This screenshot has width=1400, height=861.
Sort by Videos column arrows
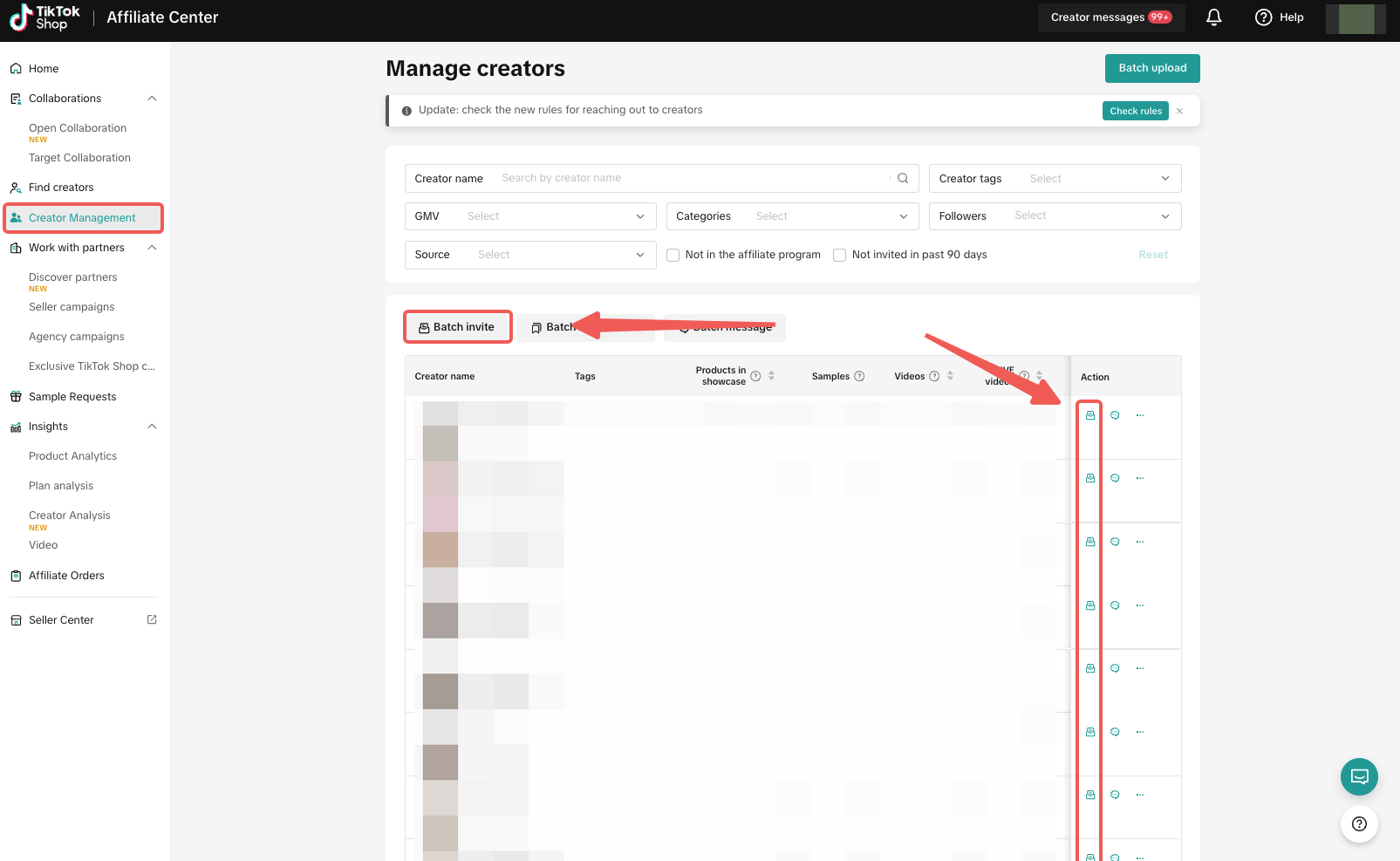tap(950, 376)
